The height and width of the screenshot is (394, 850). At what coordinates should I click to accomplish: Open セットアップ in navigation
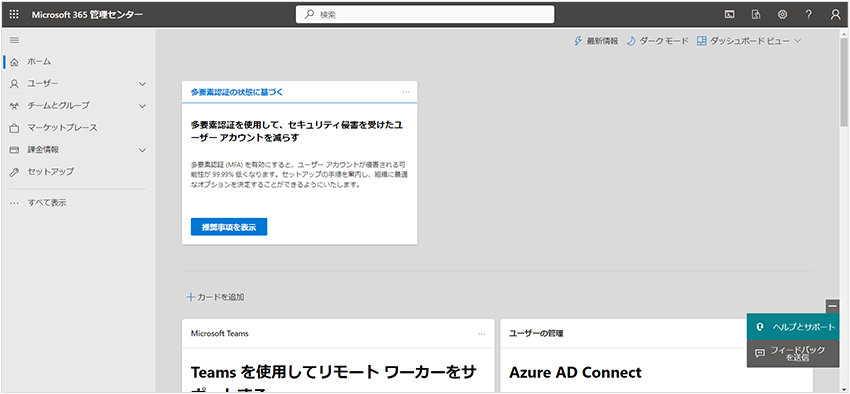pyautogui.click(x=51, y=172)
